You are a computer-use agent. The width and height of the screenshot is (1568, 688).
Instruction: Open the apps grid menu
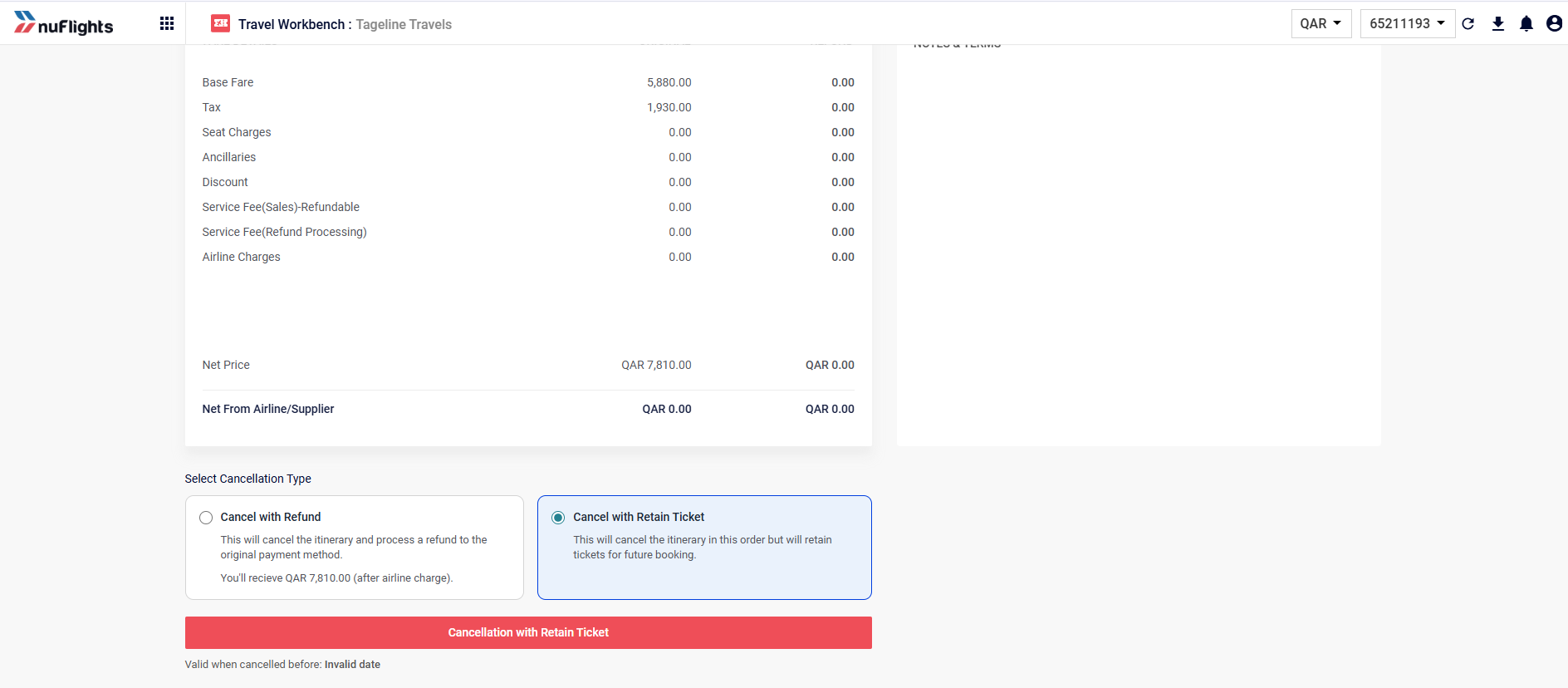(x=167, y=23)
